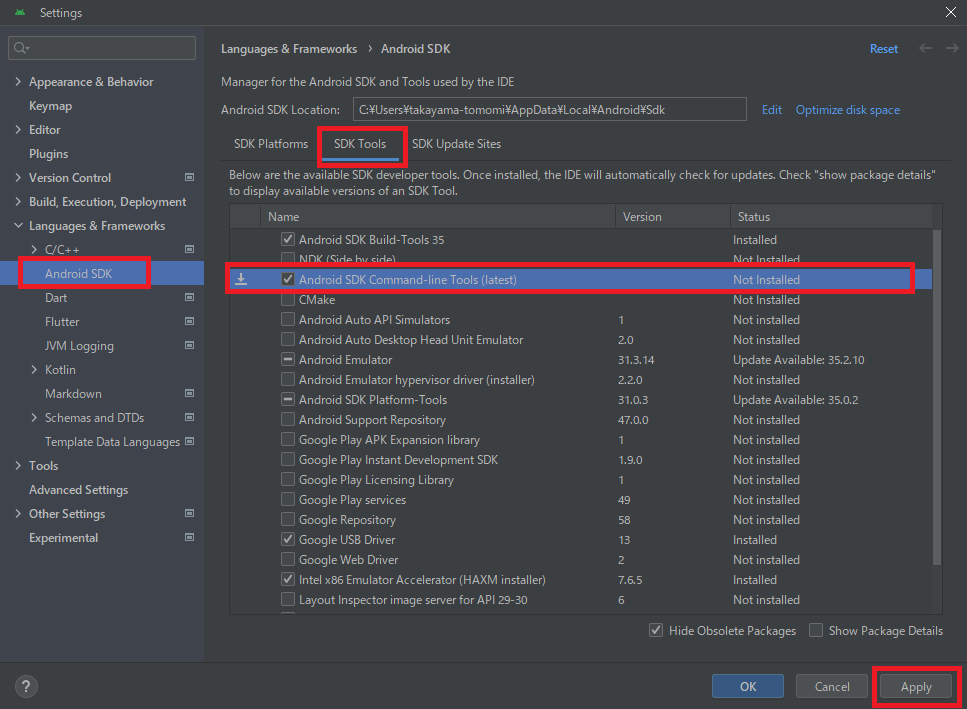Toggle Android SDK Command-line Tools (latest) checkbox

[x=287, y=279]
